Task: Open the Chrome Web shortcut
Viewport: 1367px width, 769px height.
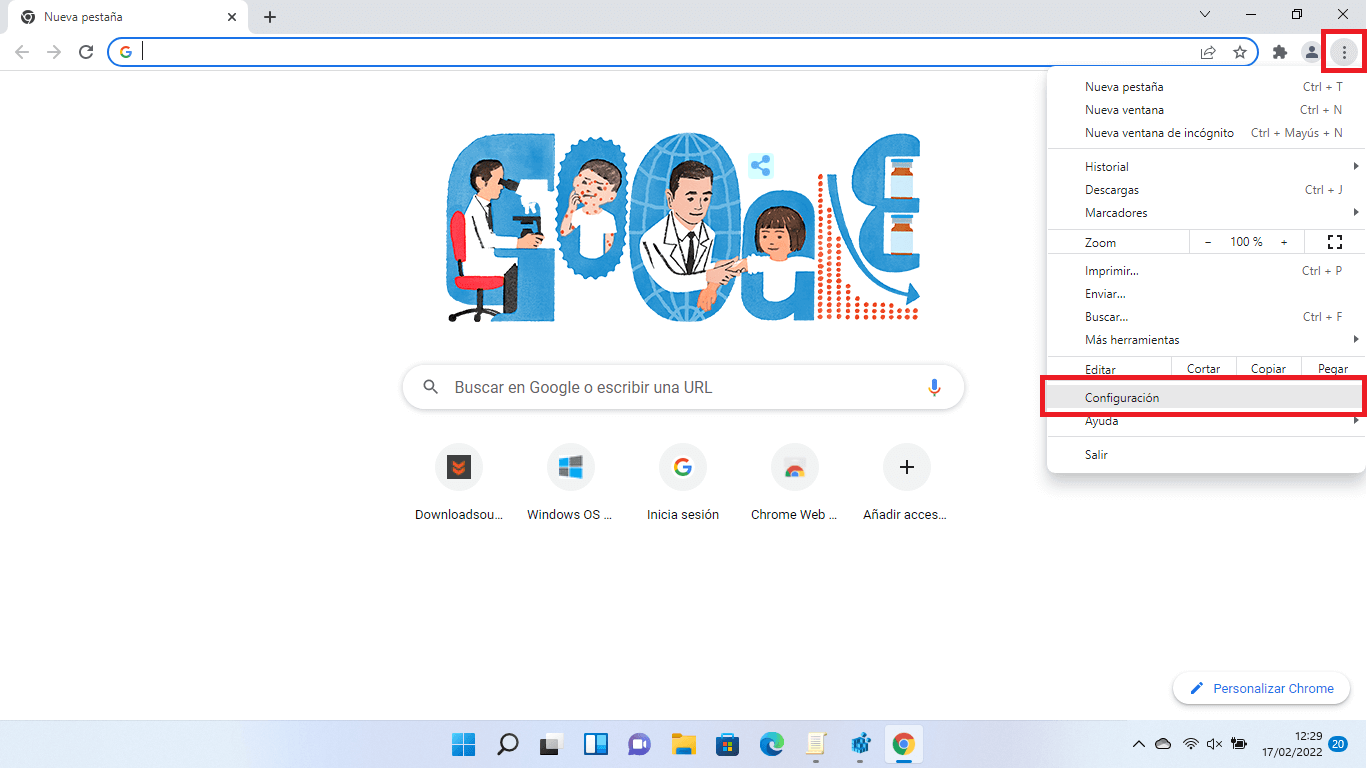Action: (x=795, y=485)
